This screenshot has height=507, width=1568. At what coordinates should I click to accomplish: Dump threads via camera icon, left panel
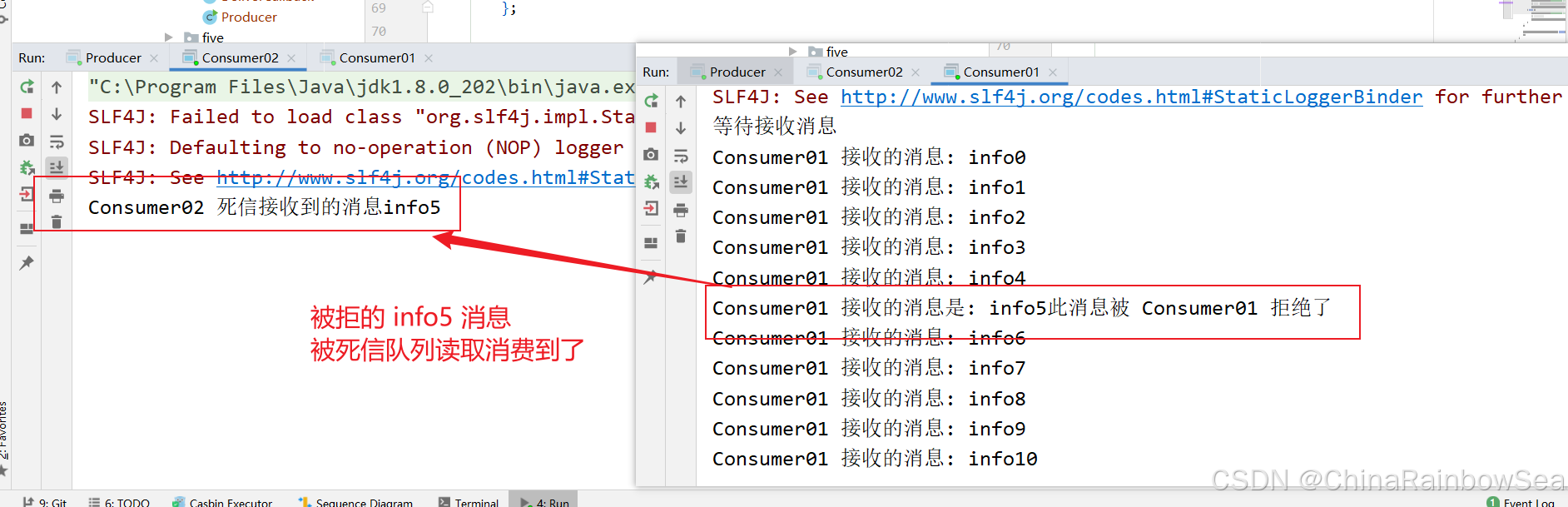[27, 141]
